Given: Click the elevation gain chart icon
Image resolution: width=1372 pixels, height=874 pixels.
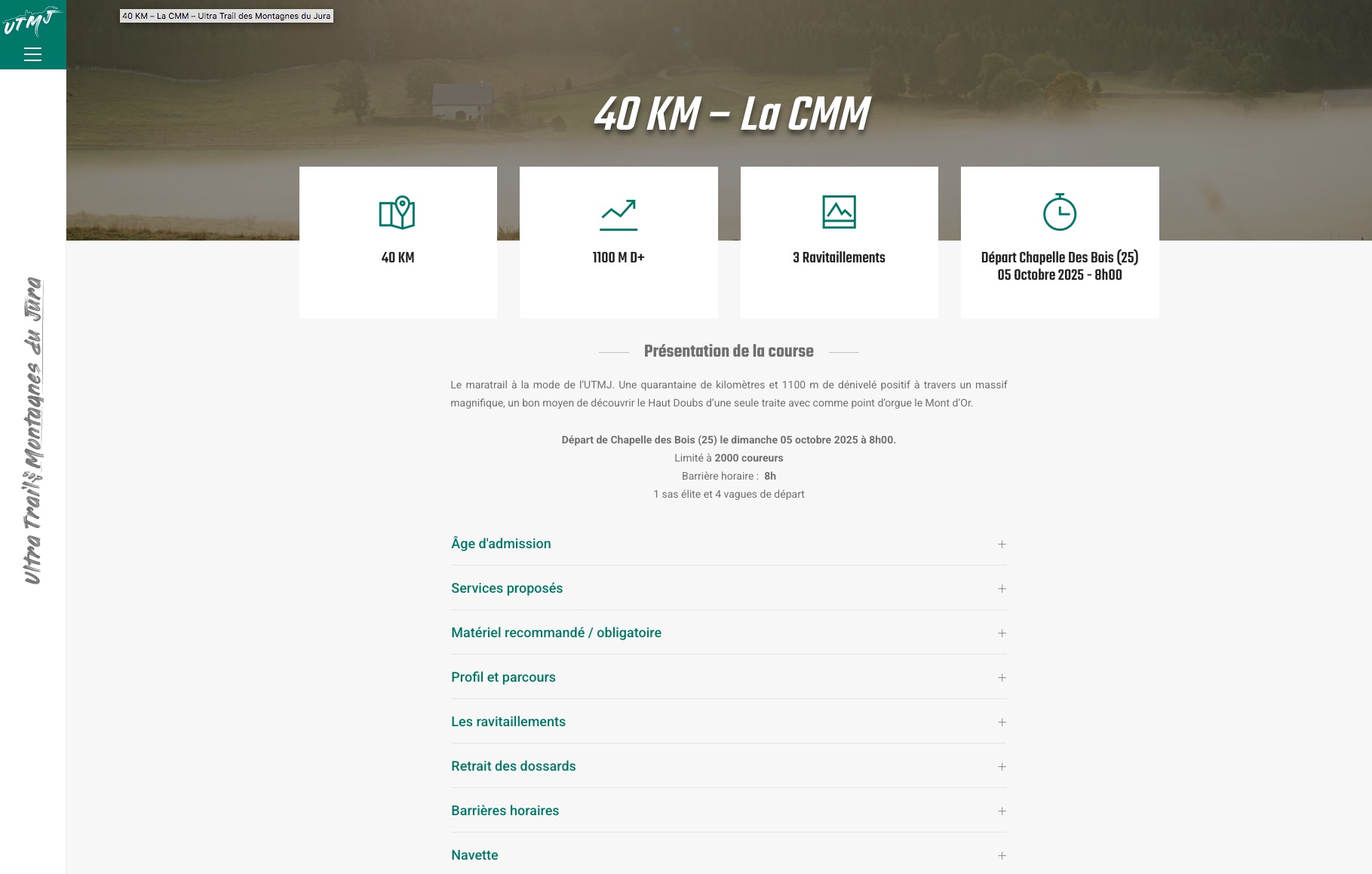Looking at the screenshot, I should pos(618,214).
